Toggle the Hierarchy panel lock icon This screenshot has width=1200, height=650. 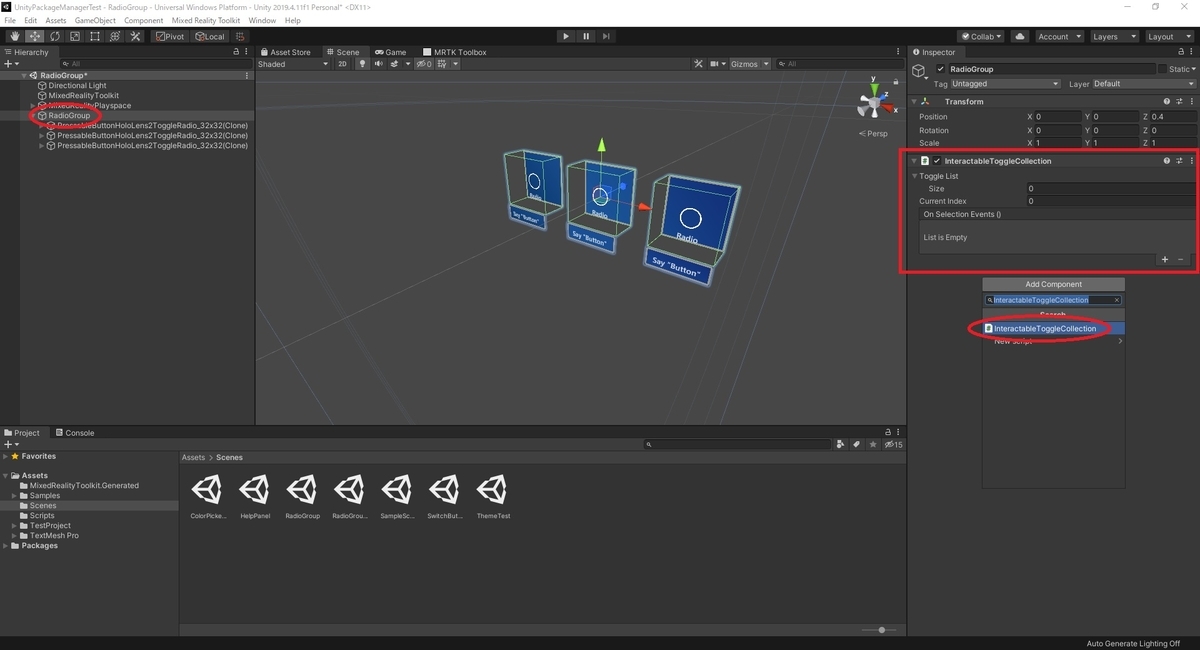[236, 52]
